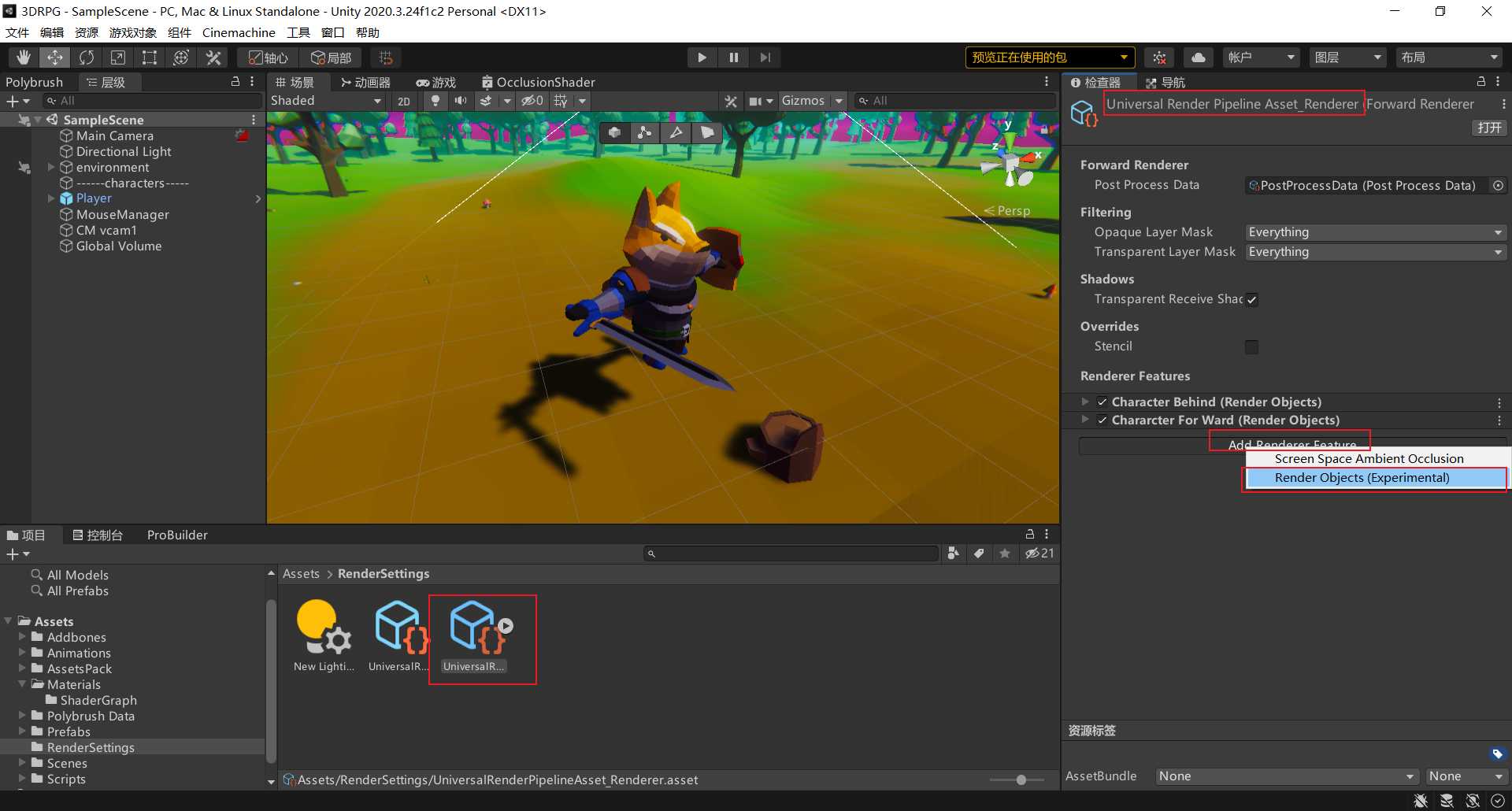The width and height of the screenshot is (1512, 811).
Task: Select ProBuilder object mode icon
Action: click(x=614, y=132)
